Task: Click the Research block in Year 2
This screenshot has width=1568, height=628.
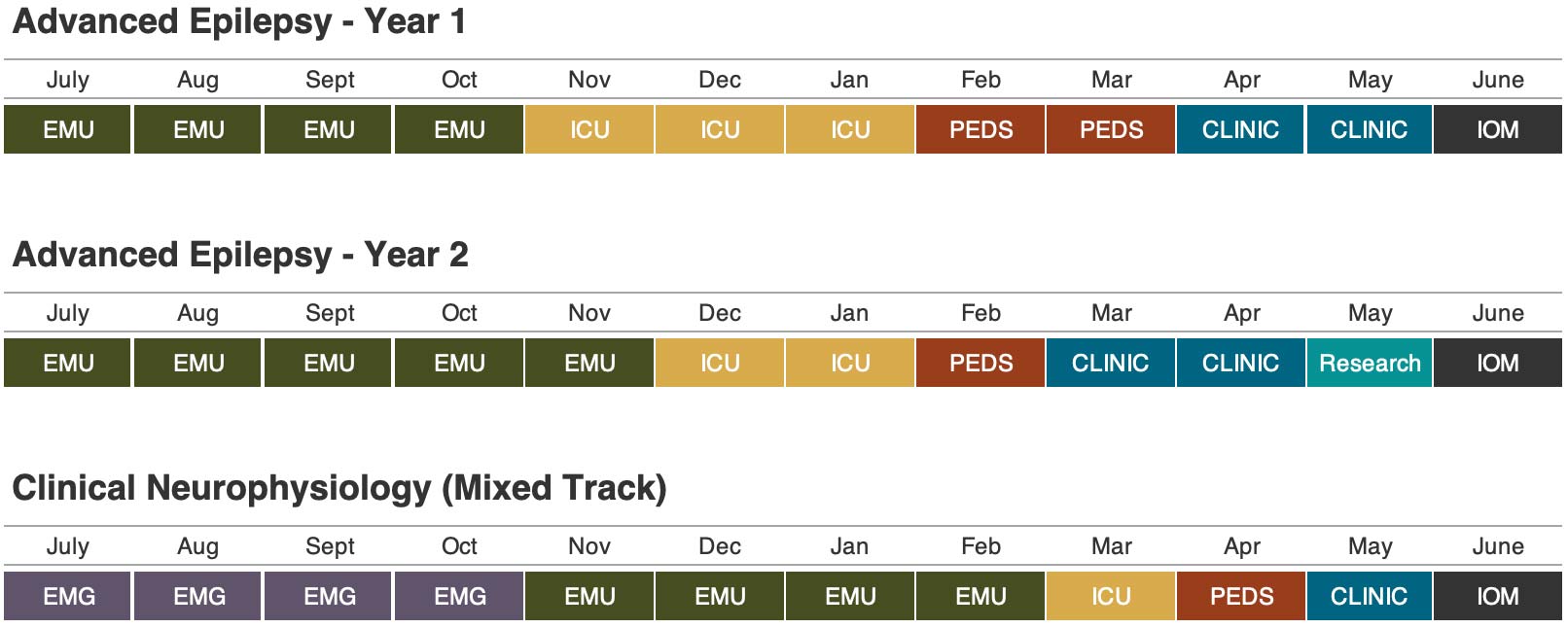Action: [1369, 363]
